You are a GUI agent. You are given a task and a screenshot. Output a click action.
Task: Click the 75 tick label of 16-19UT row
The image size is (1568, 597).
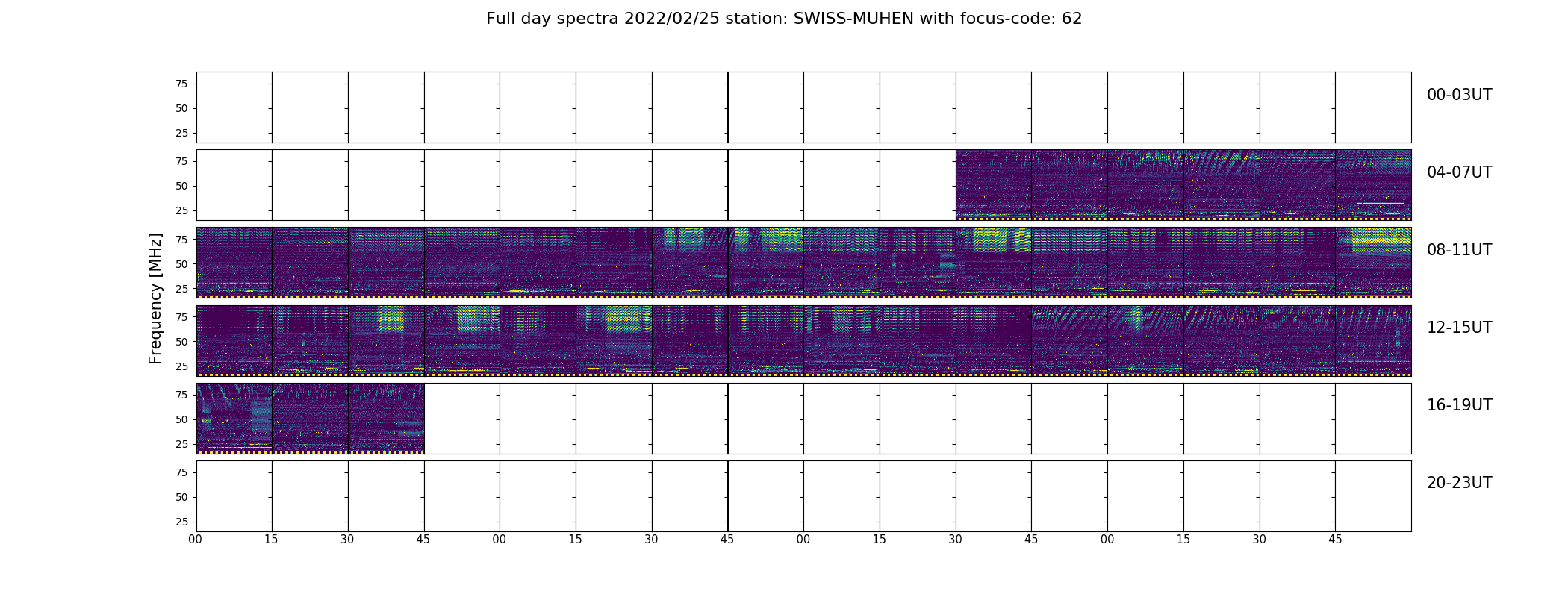[x=181, y=395]
